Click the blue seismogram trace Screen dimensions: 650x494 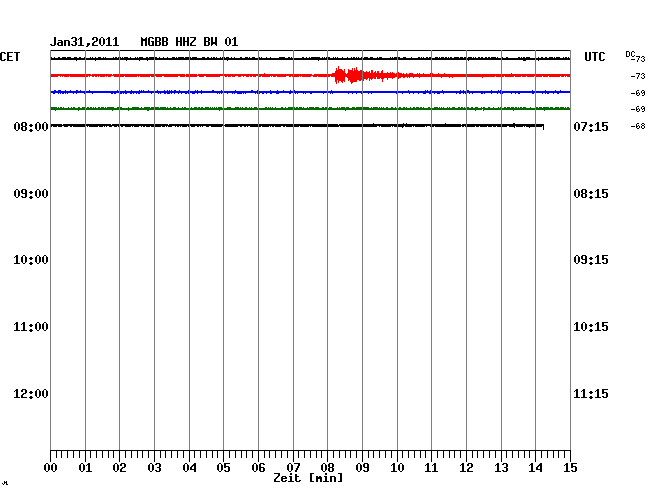pyautogui.click(x=310, y=92)
